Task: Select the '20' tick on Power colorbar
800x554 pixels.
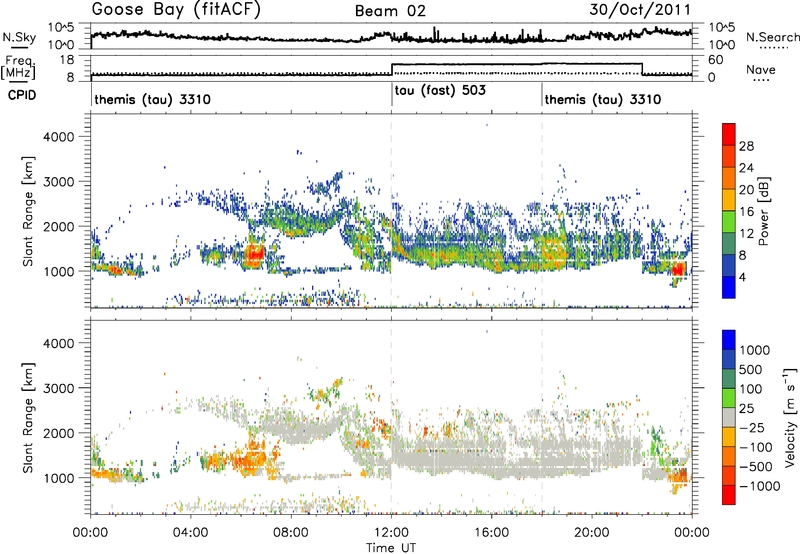Action: [746, 190]
